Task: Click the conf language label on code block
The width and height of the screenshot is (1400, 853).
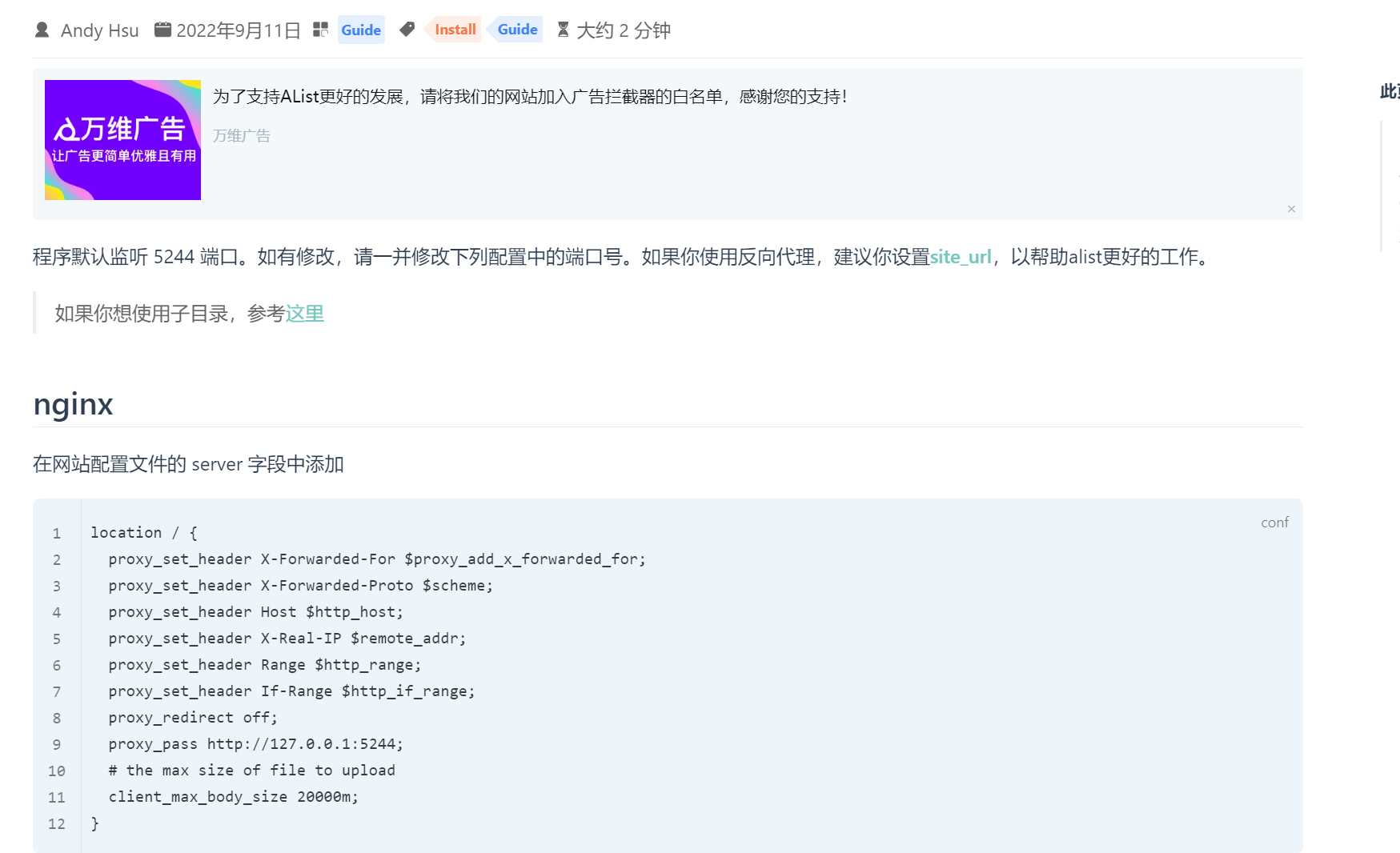Action: point(1274,522)
